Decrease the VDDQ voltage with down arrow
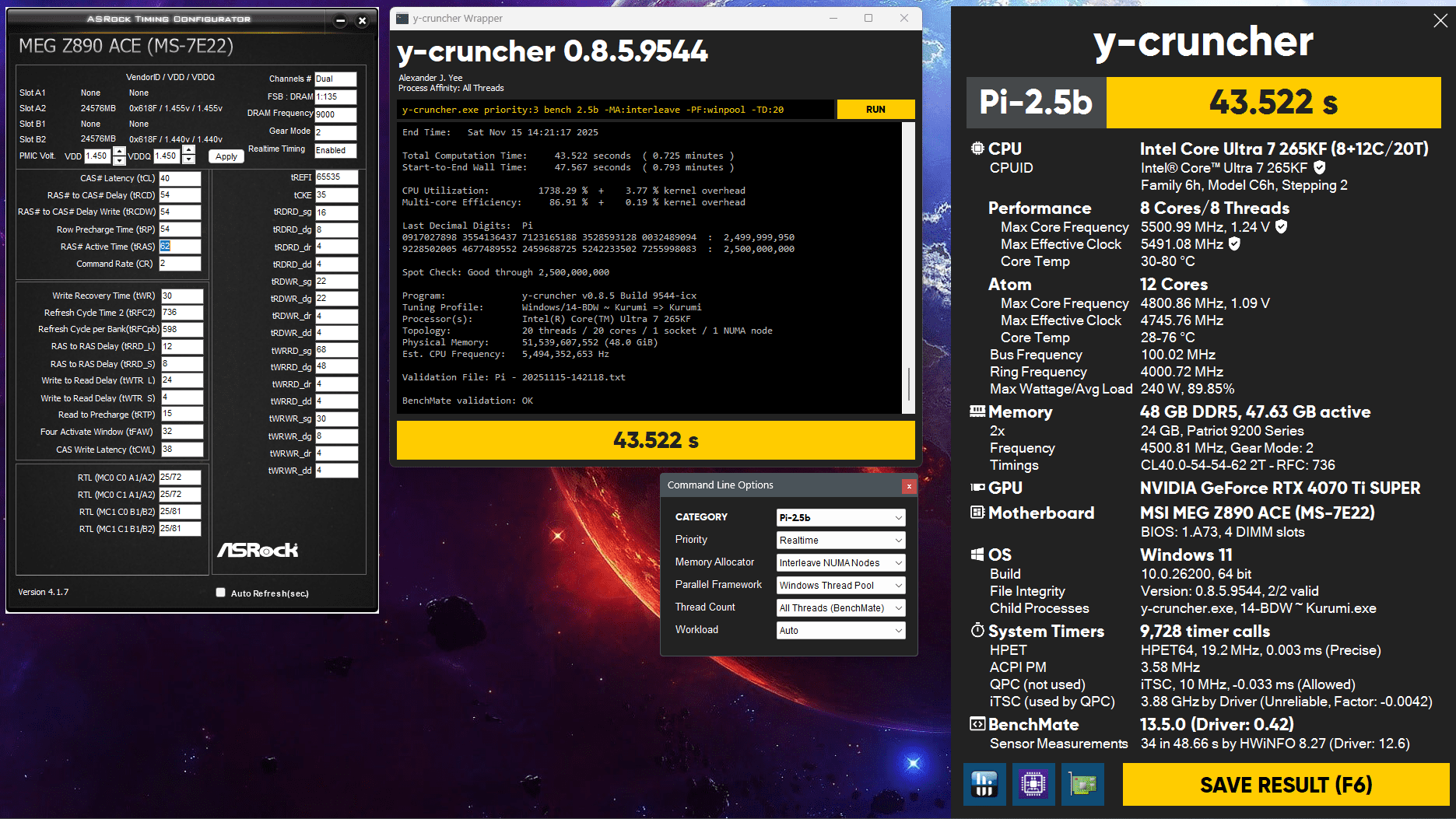 point(188,161)
